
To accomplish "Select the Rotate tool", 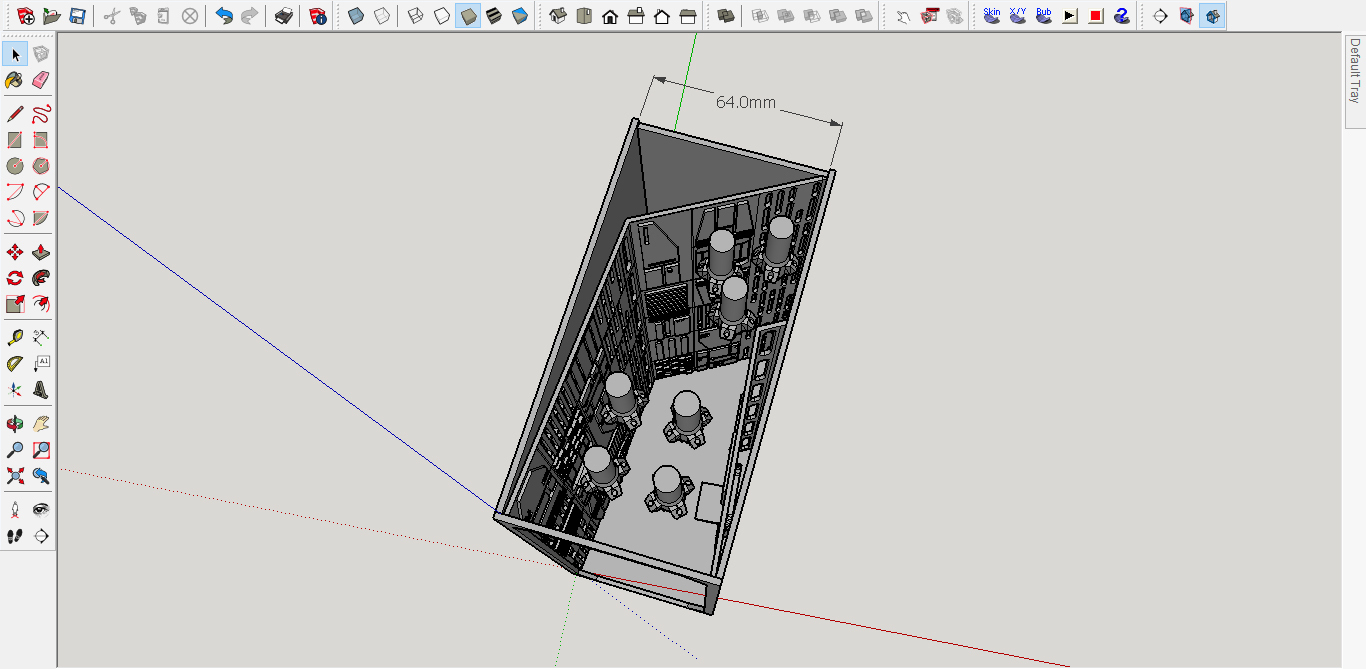I will [15, 278].
